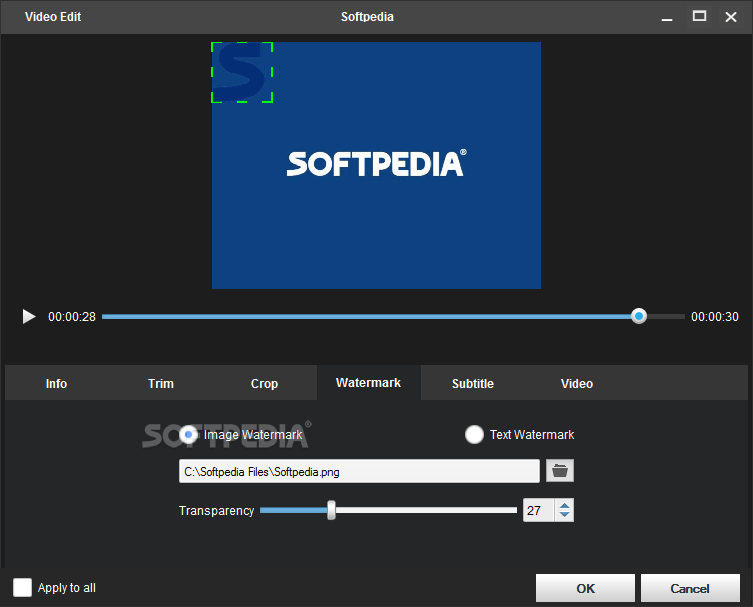Switch to the Video tab
Screen dimensions: 753x607
click(577, 383)
